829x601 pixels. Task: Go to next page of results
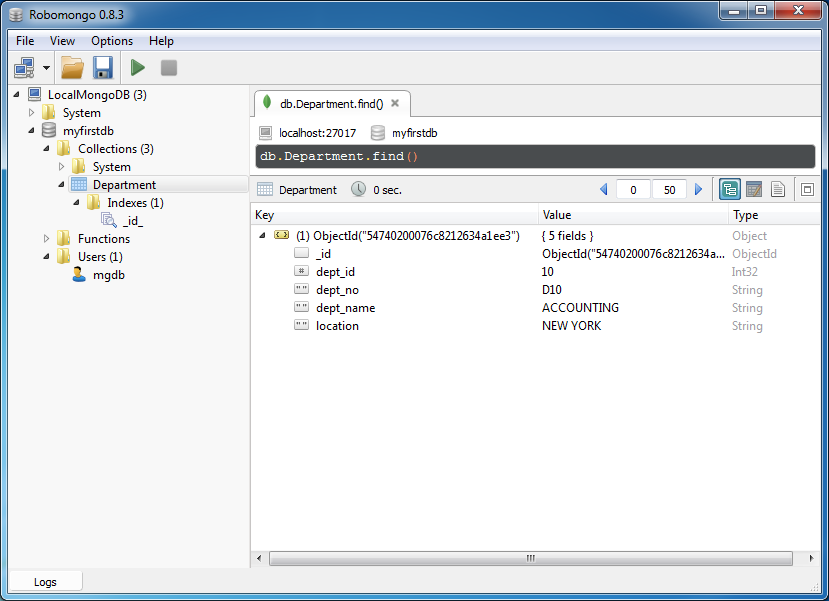pyautogui.click(x=698, y=189)
